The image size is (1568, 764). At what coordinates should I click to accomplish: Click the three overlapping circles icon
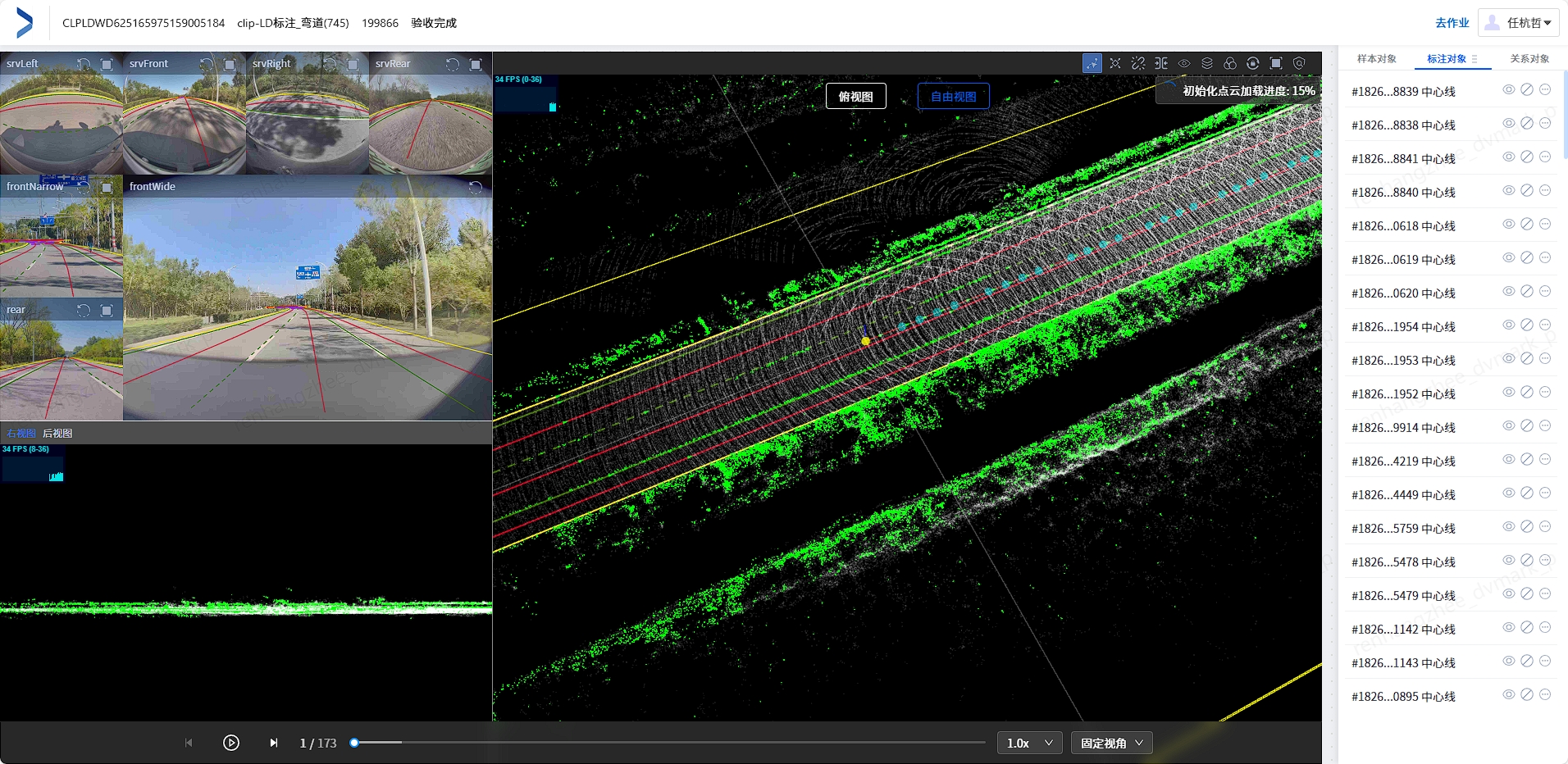(1230, 63)
